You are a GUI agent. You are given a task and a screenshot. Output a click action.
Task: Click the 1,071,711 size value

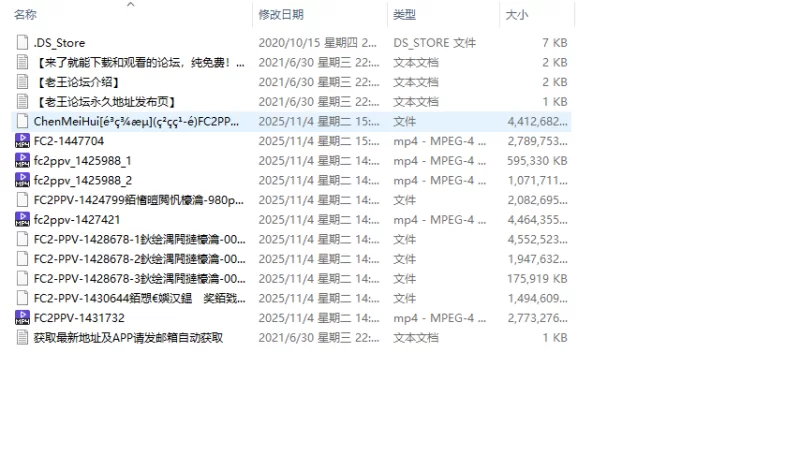point(537,181)
